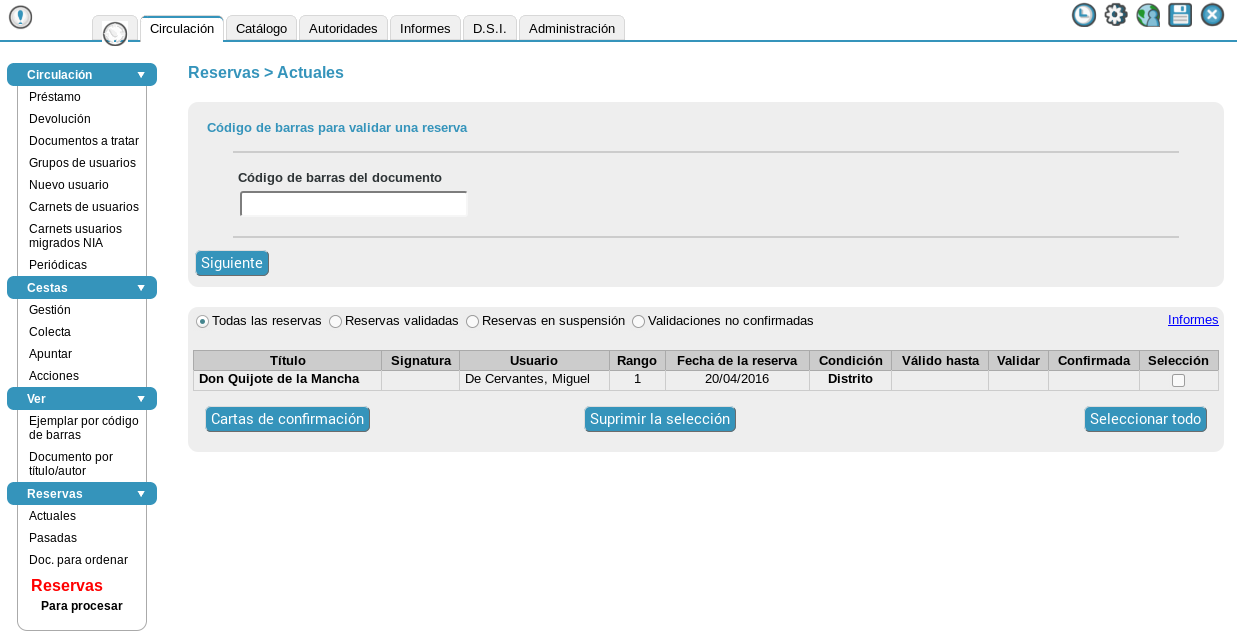Select Validaciones no confirmadas option
1237x632 pixels.
[639, 322]
